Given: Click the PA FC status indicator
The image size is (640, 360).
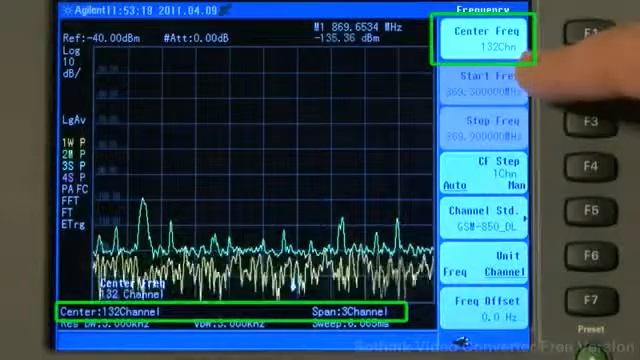Looking at the screenshot, I should (x=75, y=189).
